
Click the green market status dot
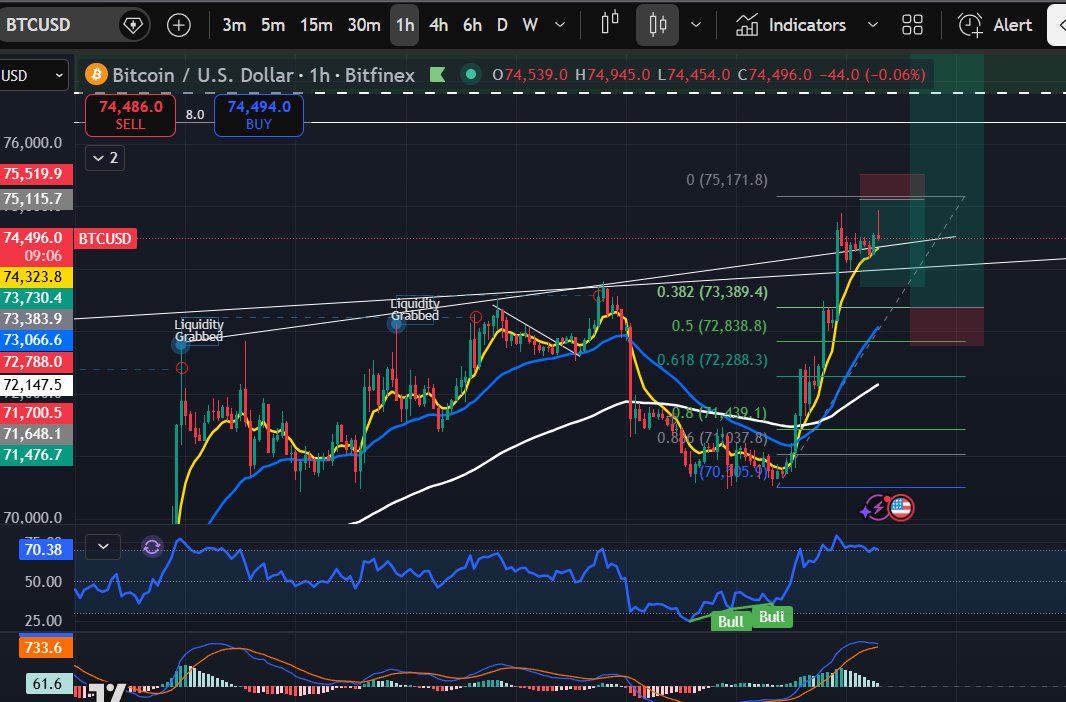471,74
